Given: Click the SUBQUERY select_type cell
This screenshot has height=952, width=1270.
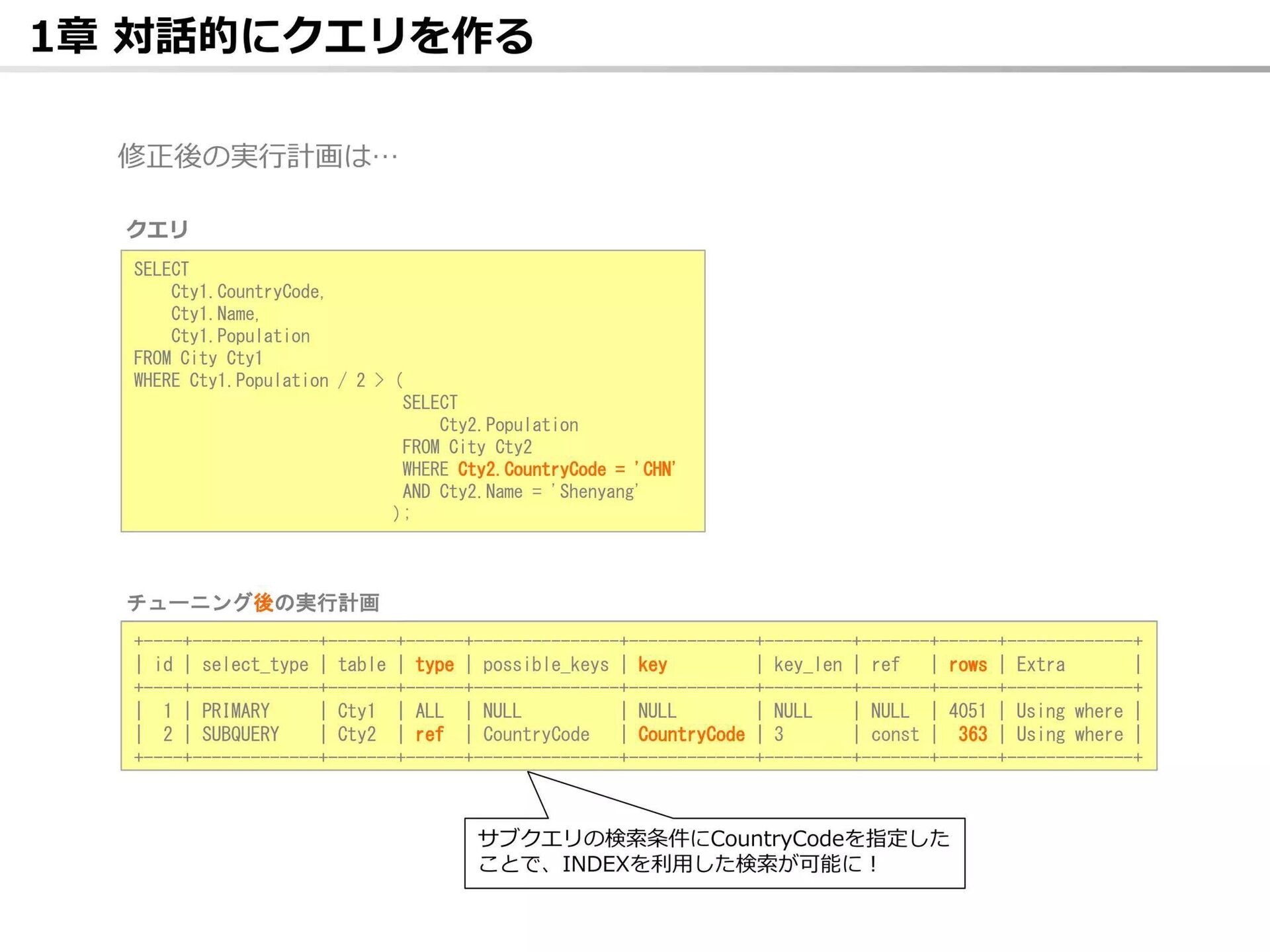Looking at the screenshot, I should click(240, 734).
